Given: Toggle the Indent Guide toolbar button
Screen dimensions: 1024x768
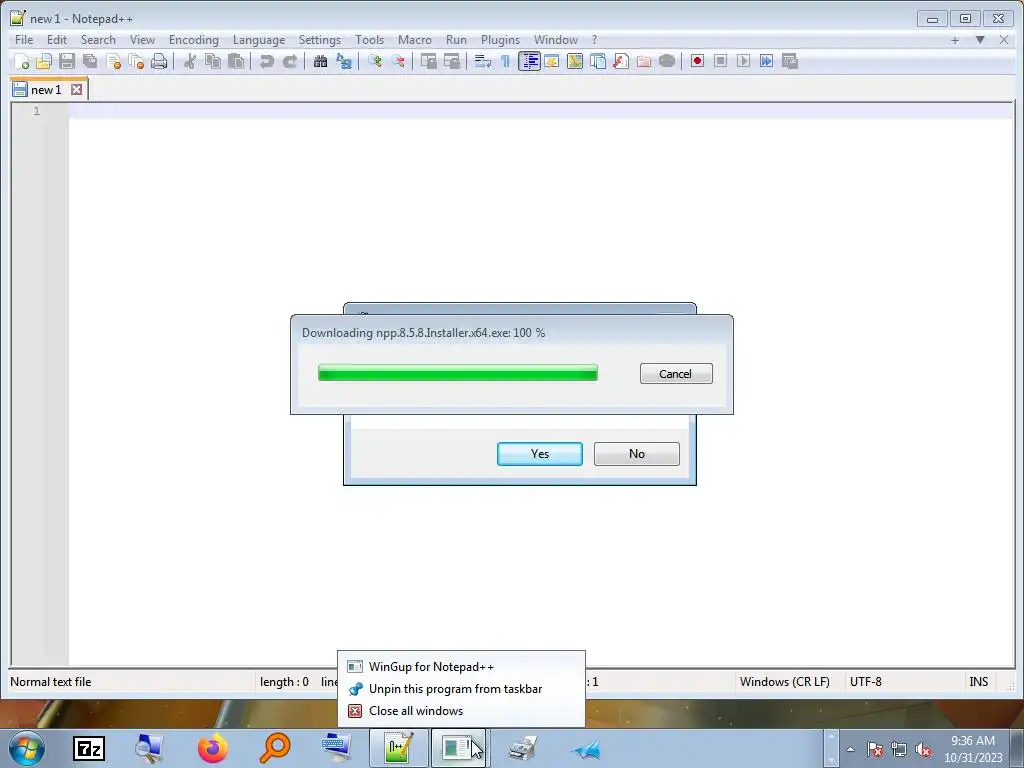Looking at the screenshot, I should pyautogui.click(x=529, y=61).
